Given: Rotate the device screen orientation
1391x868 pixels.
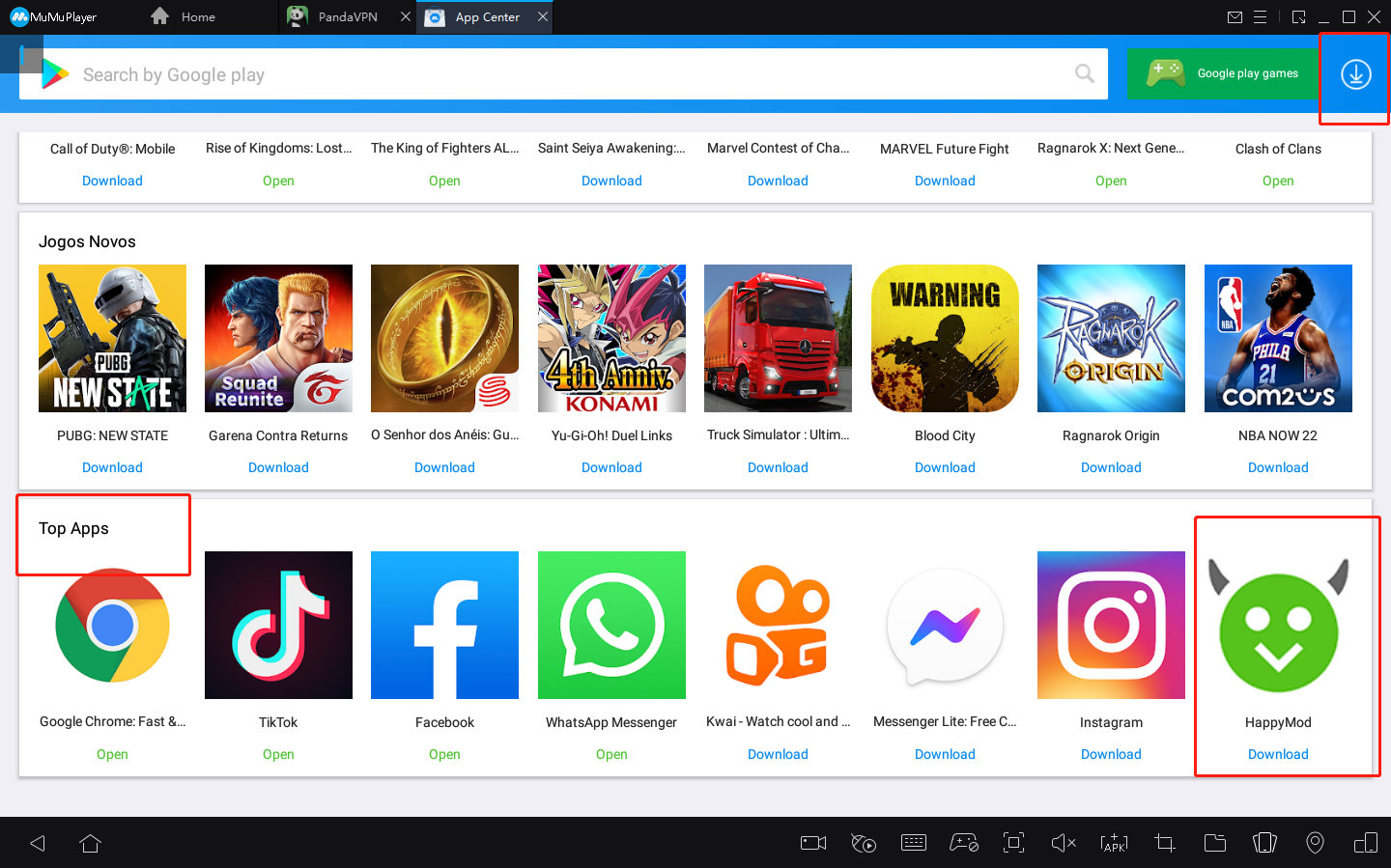Looking at the screenshot, I should (1265, 842).
